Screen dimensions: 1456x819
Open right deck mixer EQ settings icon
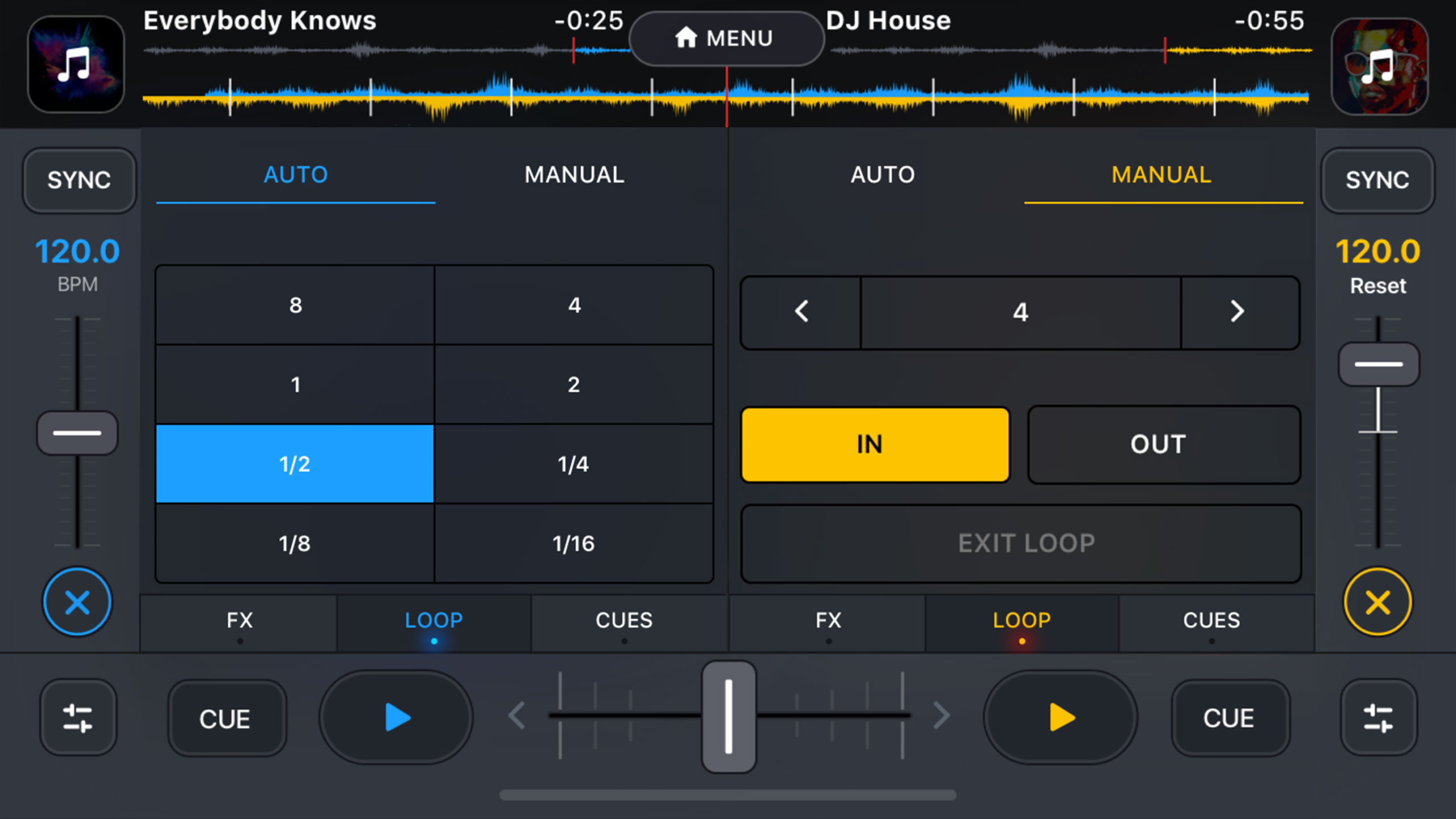(x=1379, y=718)
